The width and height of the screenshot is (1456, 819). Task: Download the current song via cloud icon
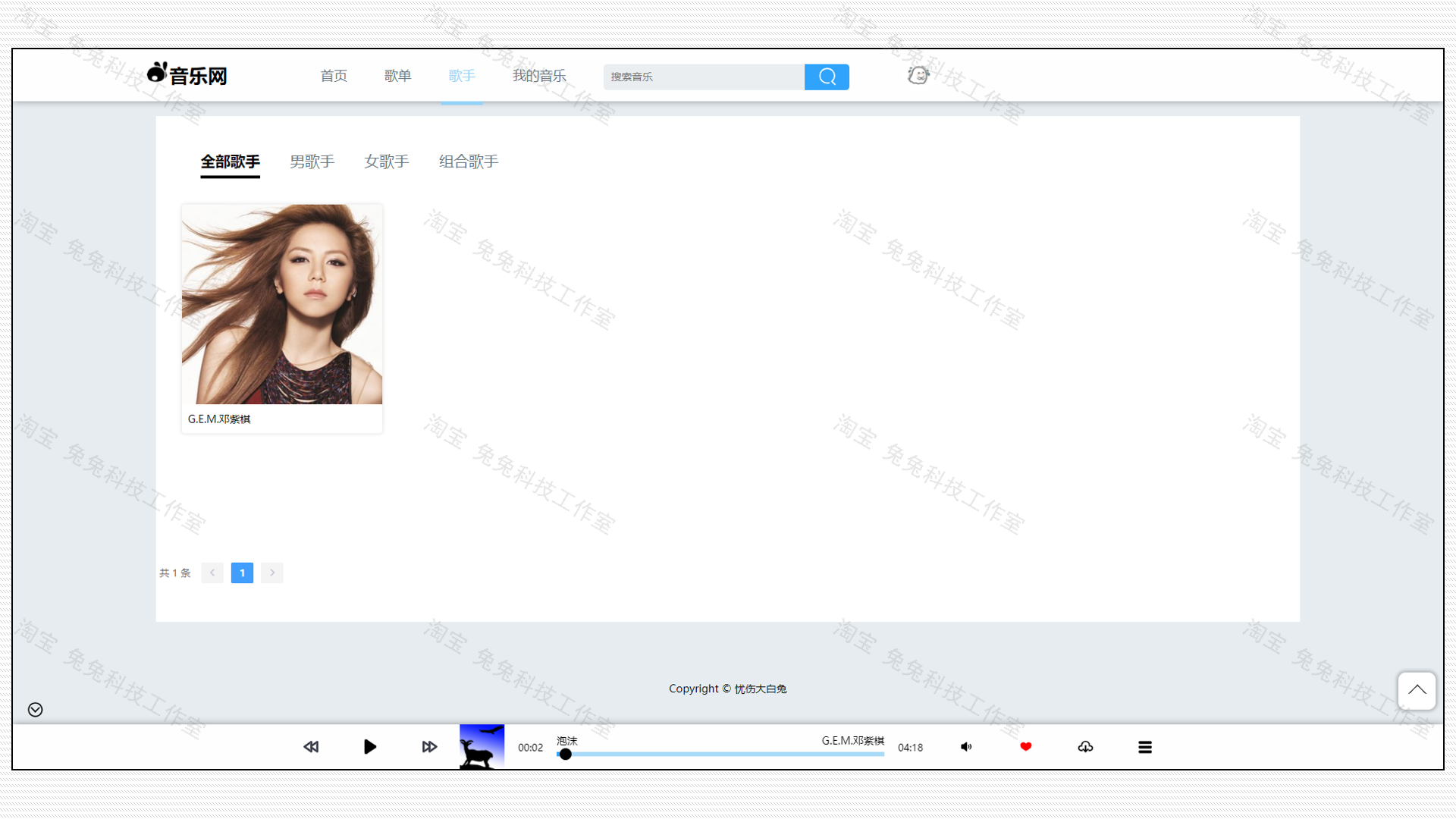pyautogui.click(x=1085, y=746)
